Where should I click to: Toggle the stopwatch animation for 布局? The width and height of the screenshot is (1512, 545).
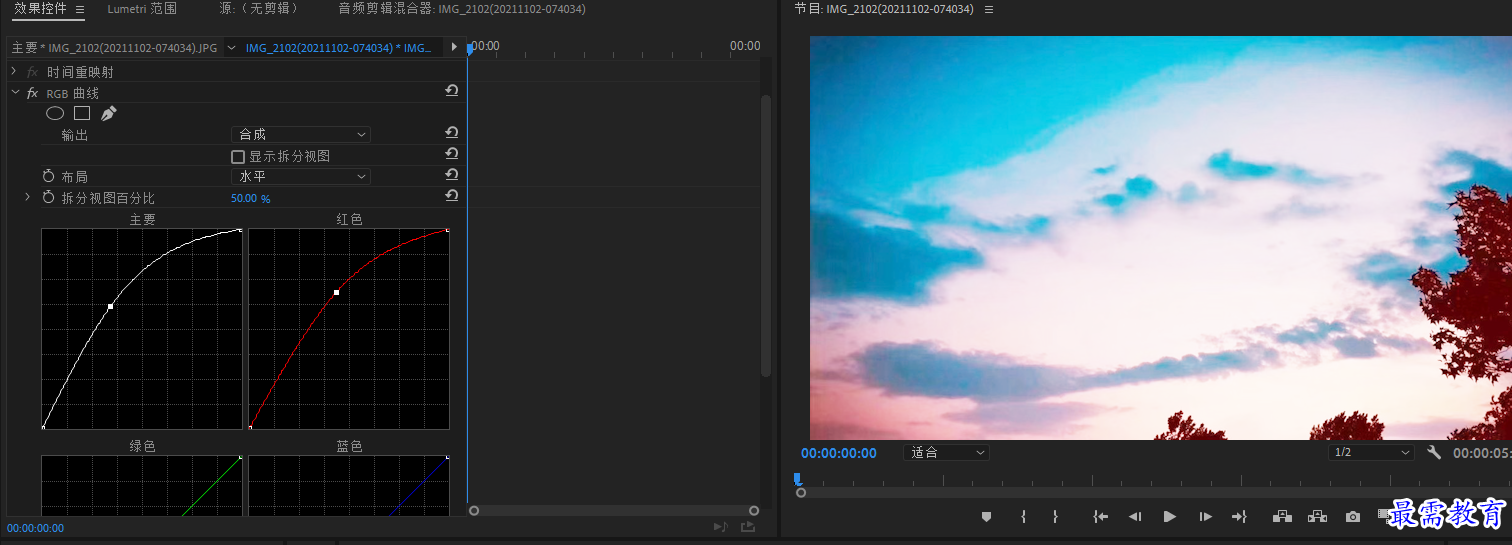48,176
